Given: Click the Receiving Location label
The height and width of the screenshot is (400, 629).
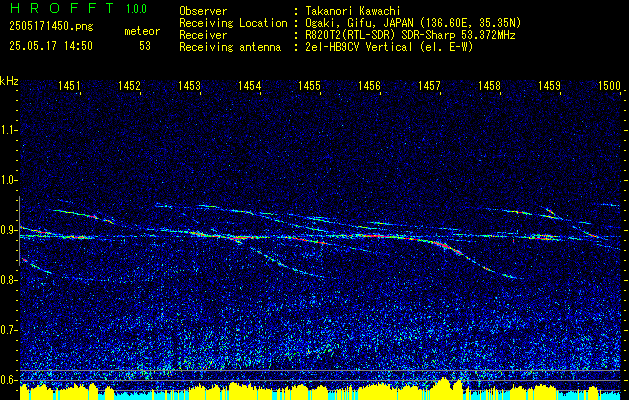Looking at the screenshot, I should pyautogui.click(x=233, y=23).
